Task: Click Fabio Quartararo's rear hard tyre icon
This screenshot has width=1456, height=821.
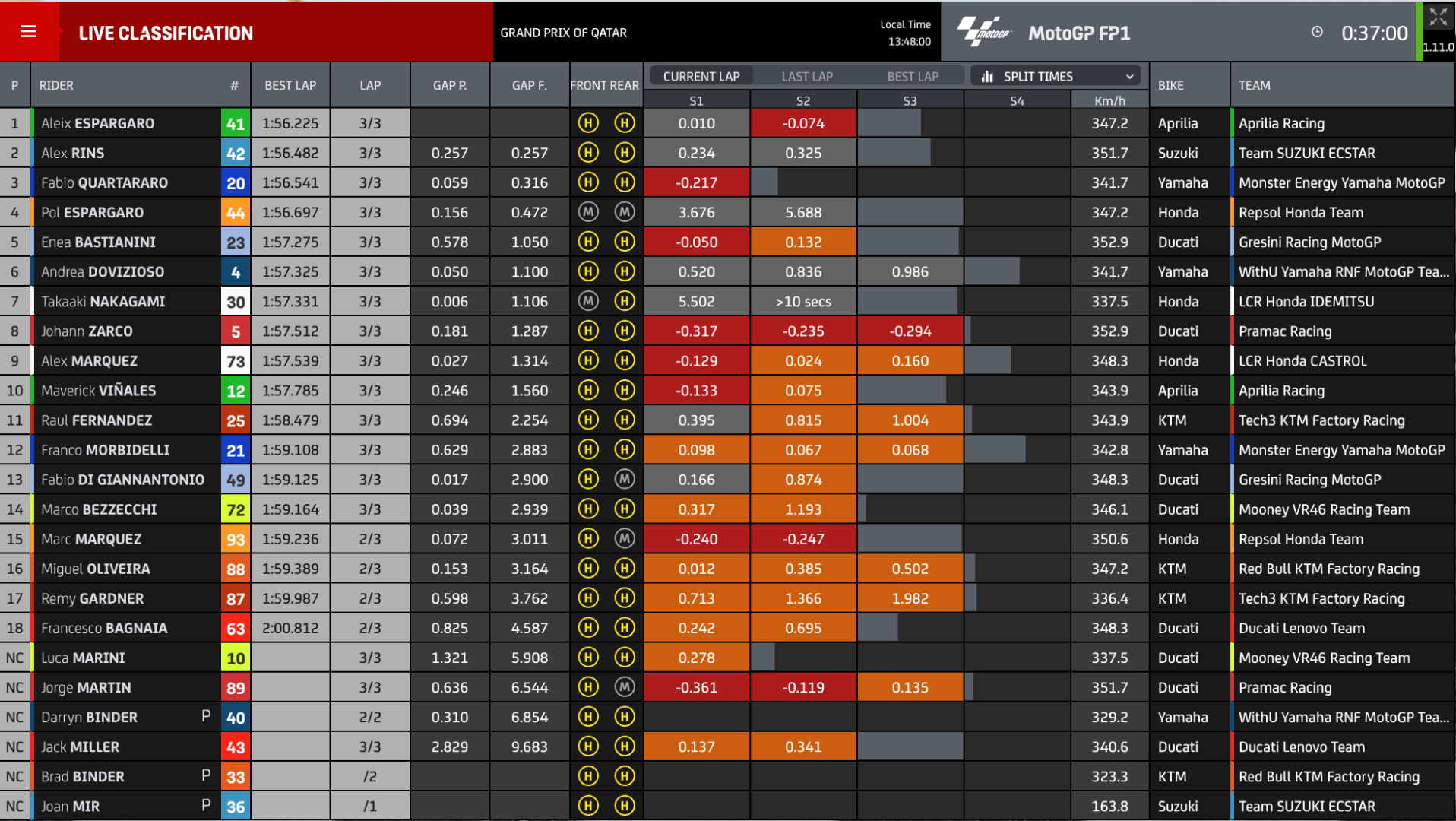Action: tap(625, 182)
